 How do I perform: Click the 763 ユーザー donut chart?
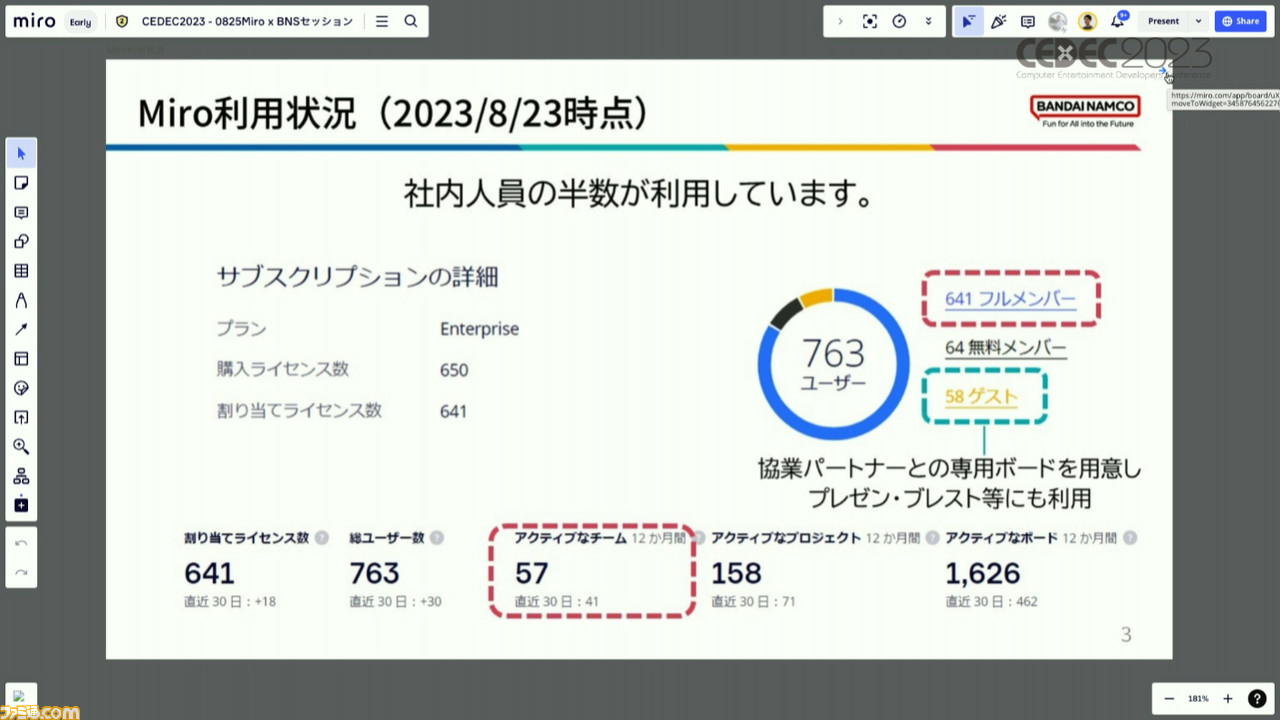tap(833, 364)
